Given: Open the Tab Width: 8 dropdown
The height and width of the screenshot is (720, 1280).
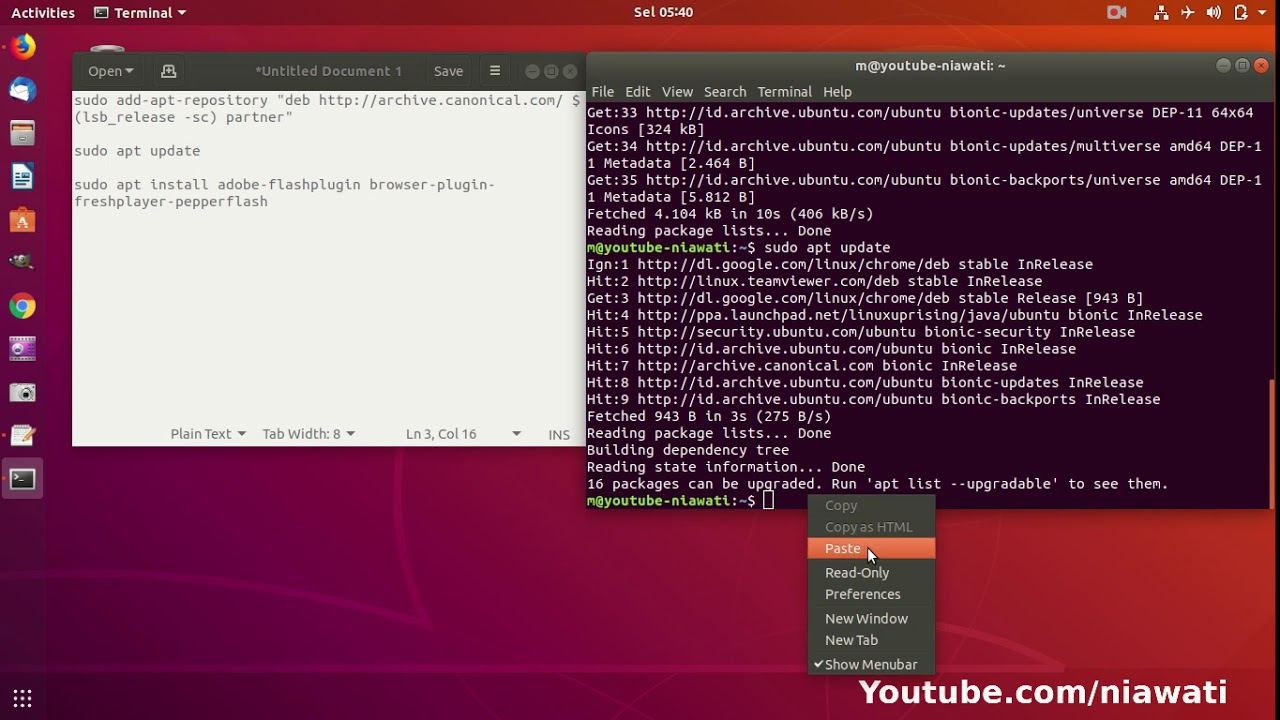Looking at the screenshot, I should click(x=308, y=434).
